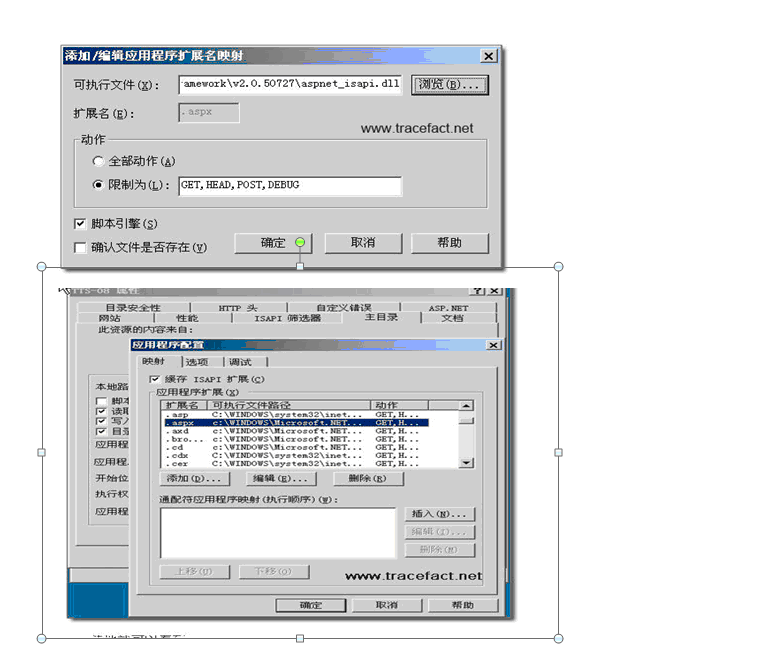Click Browse button next to executable file
Screen dimensions: 783x651
point(449,84)
